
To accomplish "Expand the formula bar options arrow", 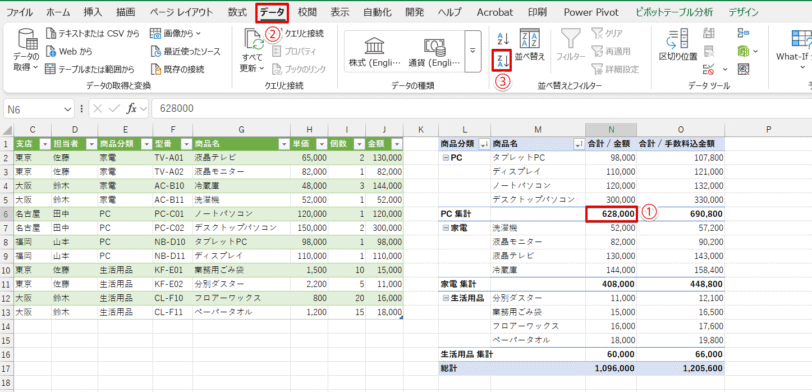I will (143, 108).
